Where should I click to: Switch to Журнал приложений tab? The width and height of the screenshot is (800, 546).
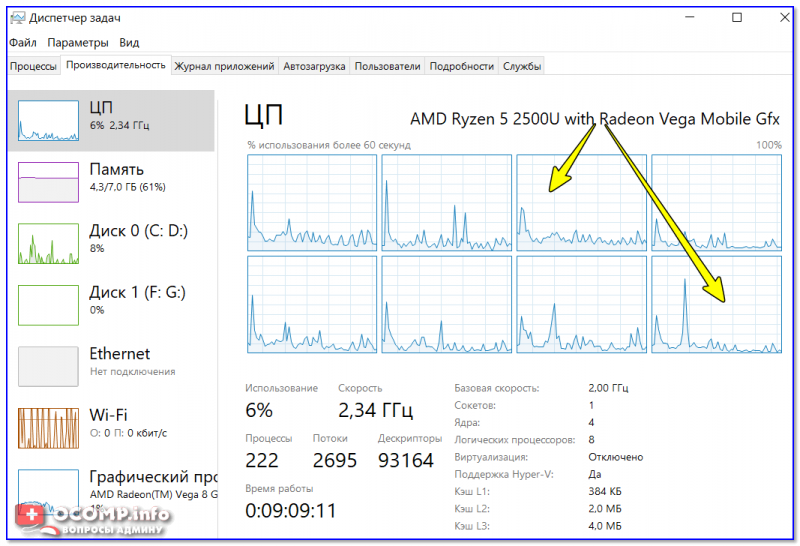[224, 66]
